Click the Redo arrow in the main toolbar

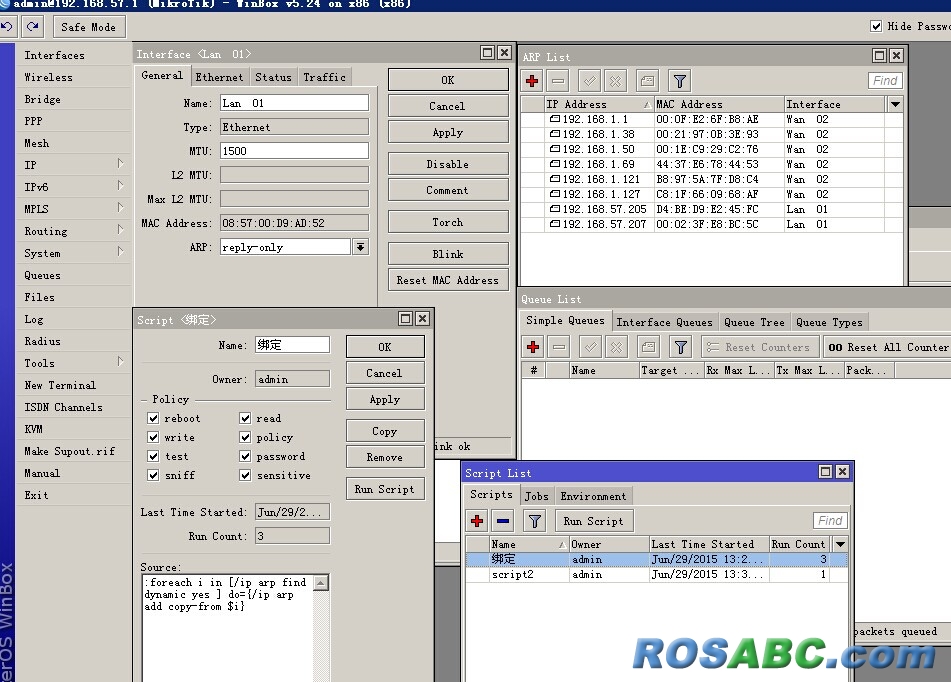[33, 27]
